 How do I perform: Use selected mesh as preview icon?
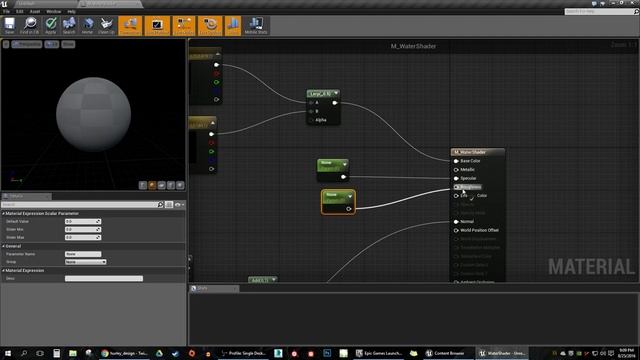pyautogui.click(x=180, y=185)
